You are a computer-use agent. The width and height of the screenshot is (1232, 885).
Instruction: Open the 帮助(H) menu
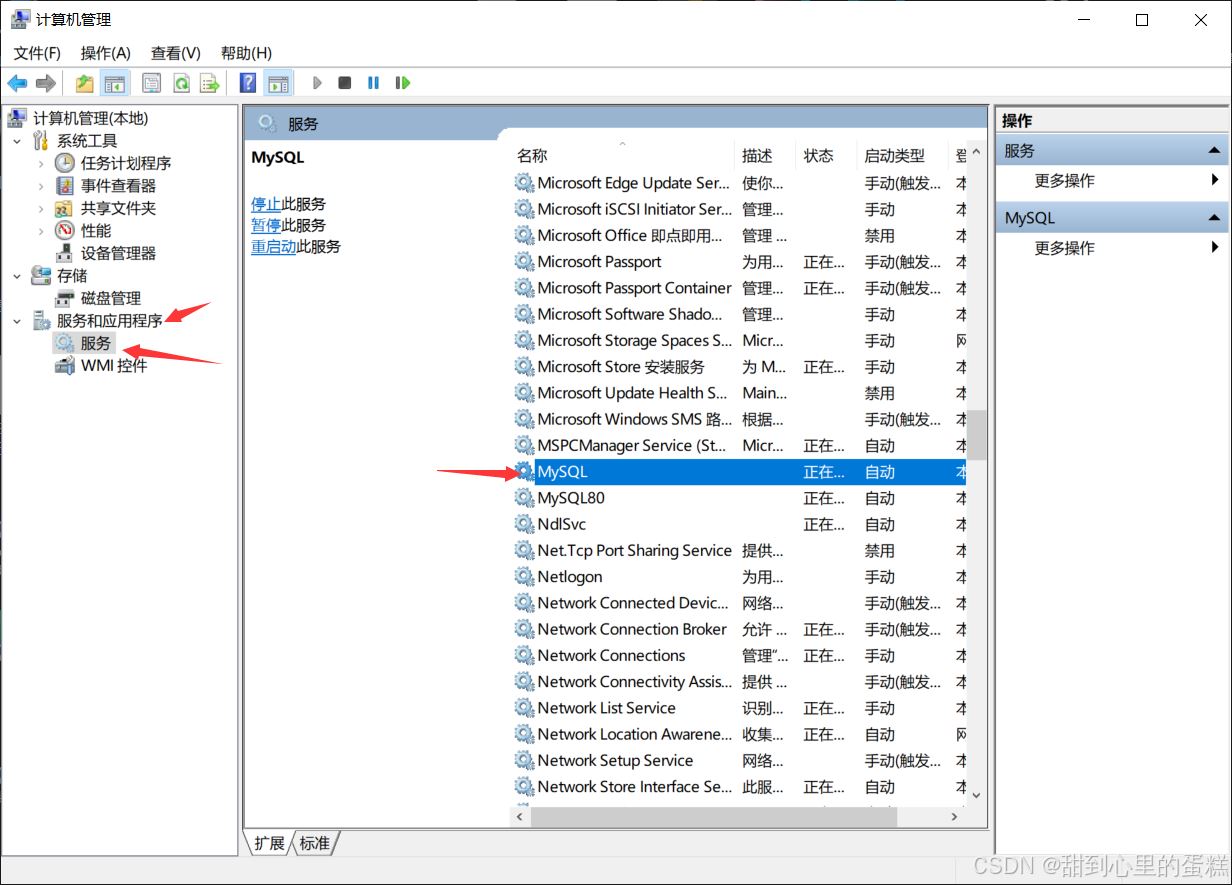click(246, 53)
